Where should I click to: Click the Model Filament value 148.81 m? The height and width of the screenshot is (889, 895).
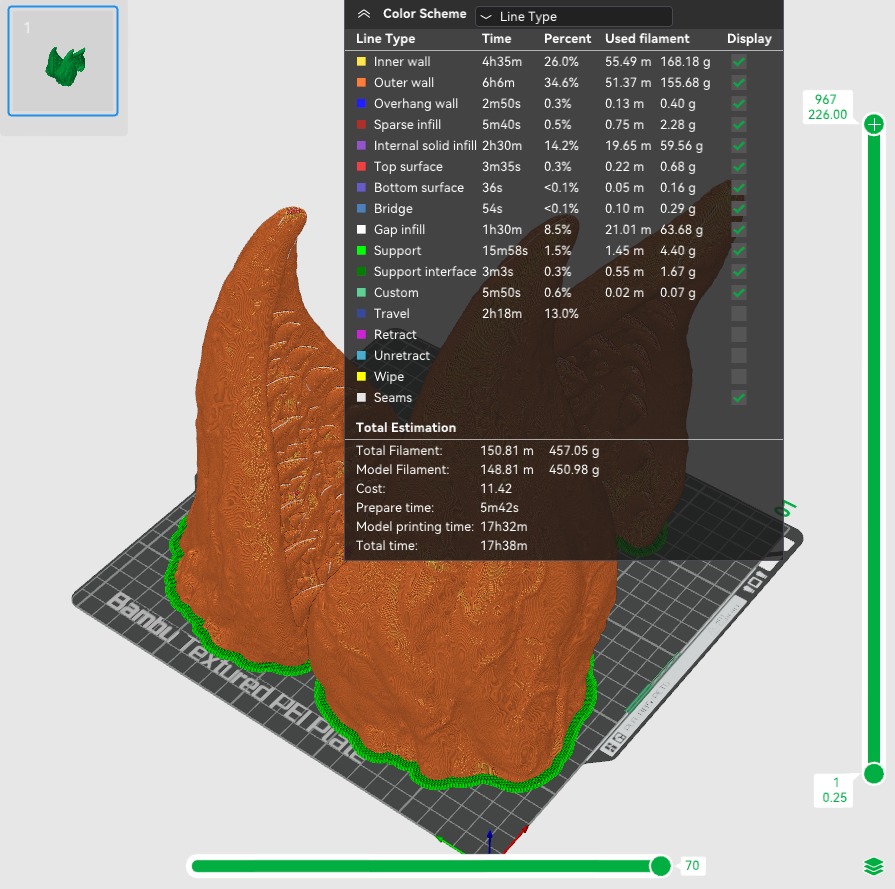point(507,469)
